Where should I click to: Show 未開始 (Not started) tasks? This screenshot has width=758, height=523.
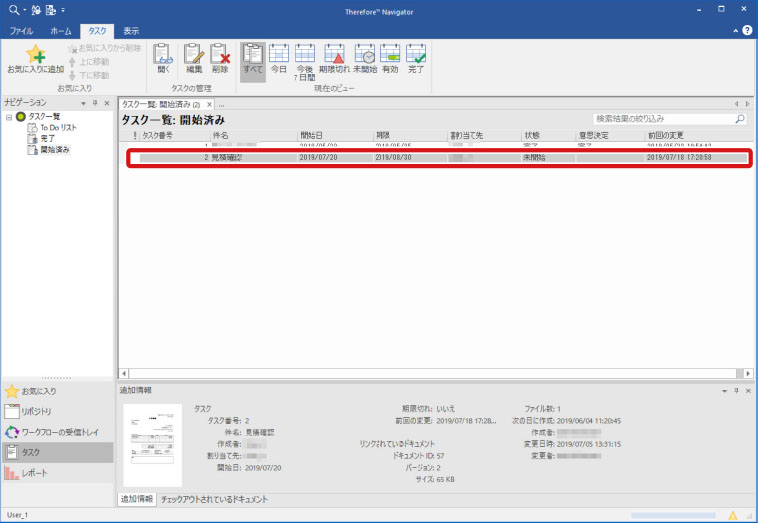pos(364,59)
